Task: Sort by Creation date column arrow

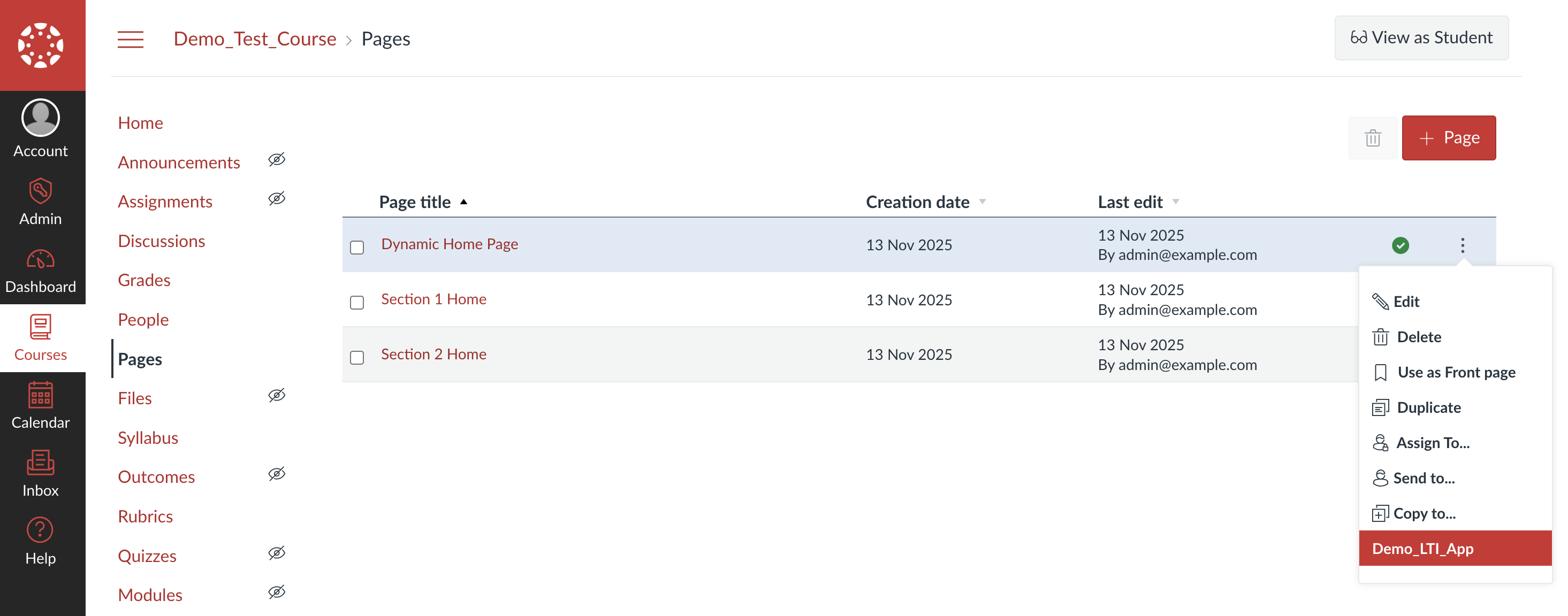Action: tap(982, 202)
